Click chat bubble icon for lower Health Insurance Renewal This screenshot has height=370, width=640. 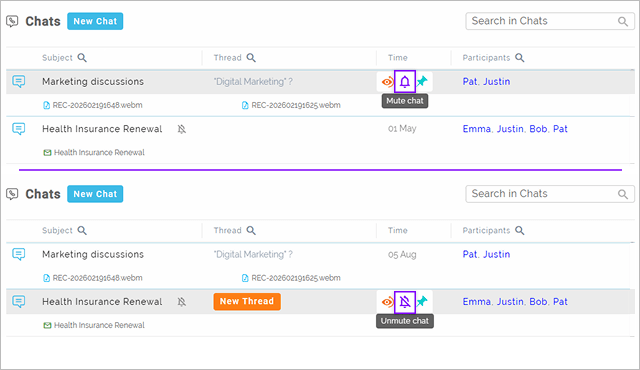coord(19,301)
